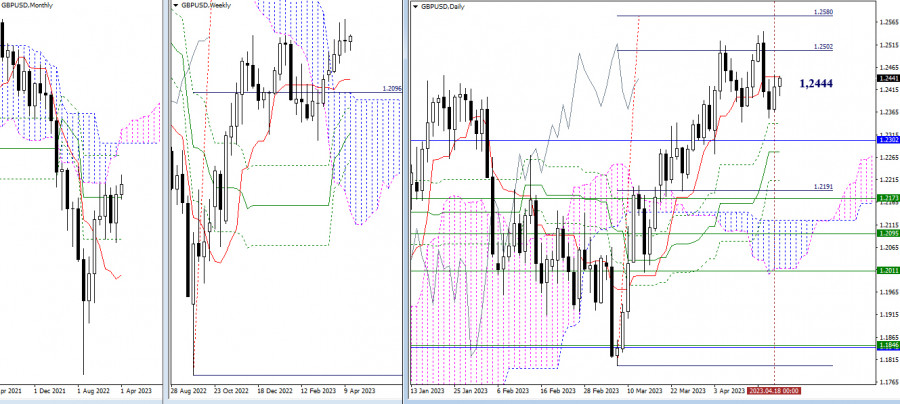The height and width of the screenshot is (404, 900).
Task: Click the 1 Apr 2023 date on the Monthly chart
Action: (135, 390)
